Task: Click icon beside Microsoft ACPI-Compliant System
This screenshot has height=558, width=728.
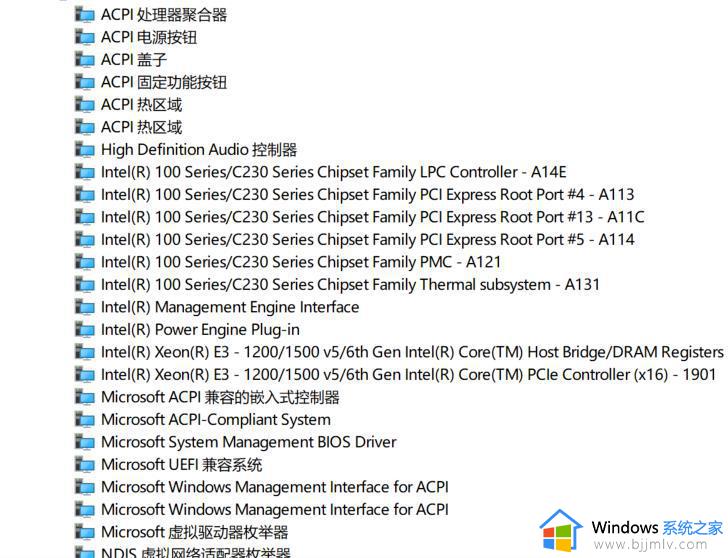Action: coord(85,420)
